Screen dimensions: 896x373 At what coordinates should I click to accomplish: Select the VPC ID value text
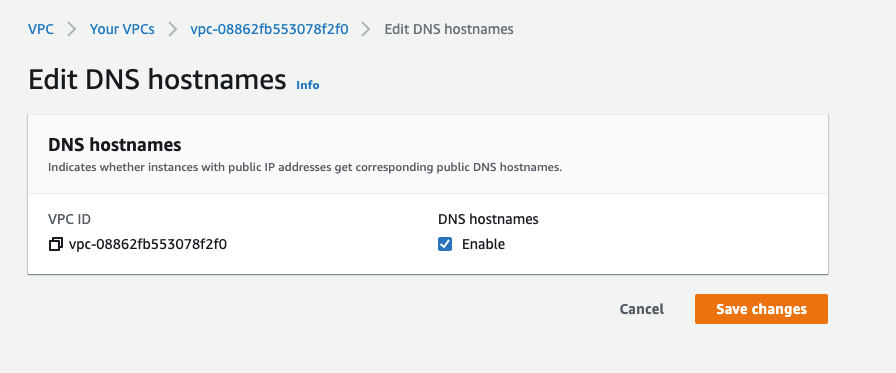(148, 244)
